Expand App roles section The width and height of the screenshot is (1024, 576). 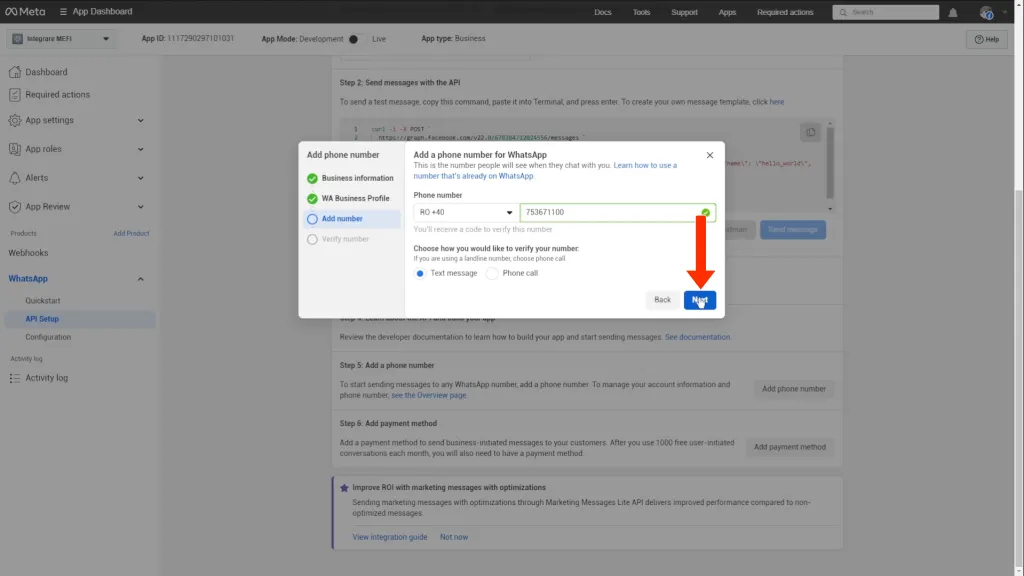tap(140, 149)
